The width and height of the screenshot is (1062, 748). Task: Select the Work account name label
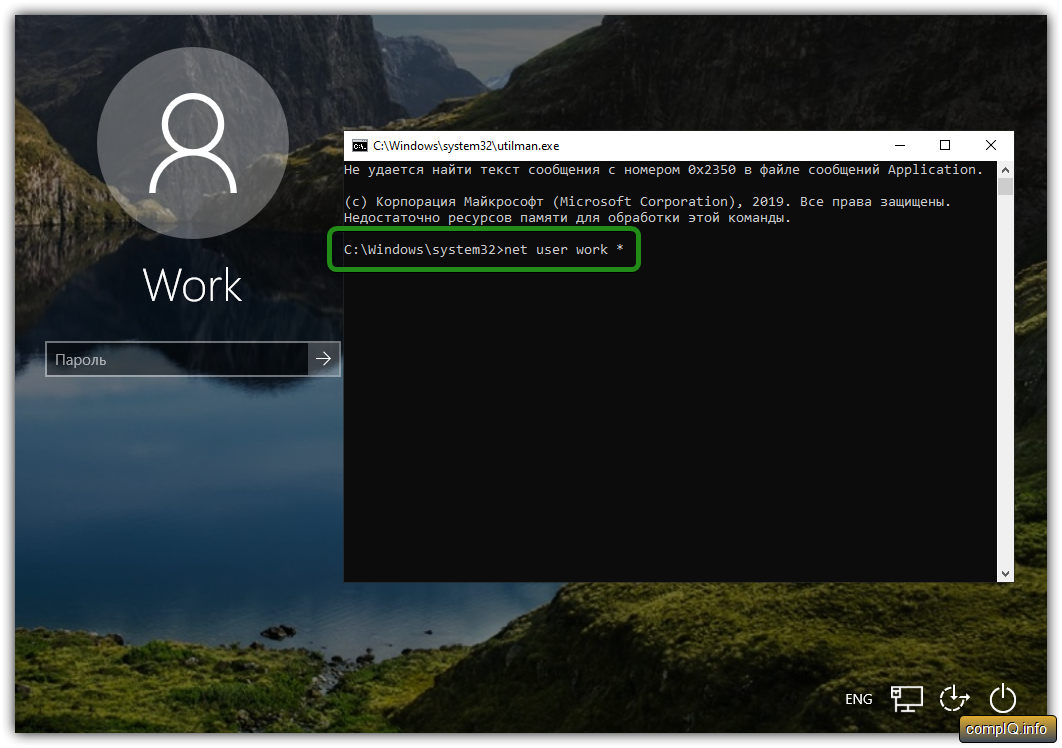tap(192, 285)
